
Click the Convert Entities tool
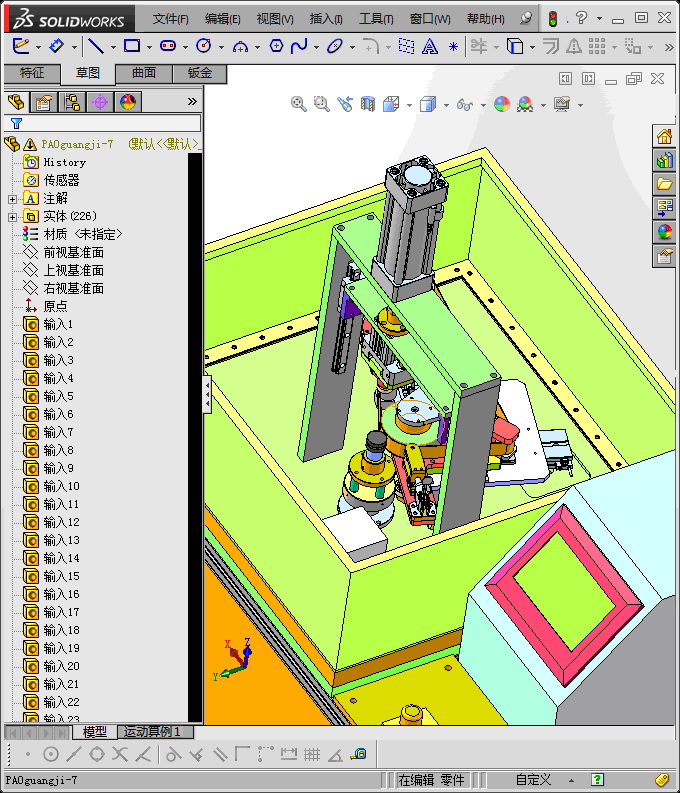(515, 47)
